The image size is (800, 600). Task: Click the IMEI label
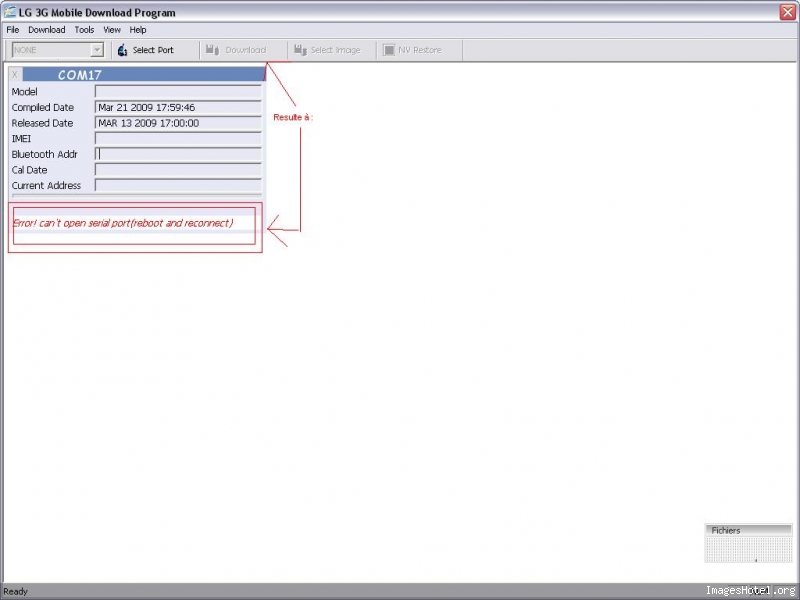click(x=21, y=138)
